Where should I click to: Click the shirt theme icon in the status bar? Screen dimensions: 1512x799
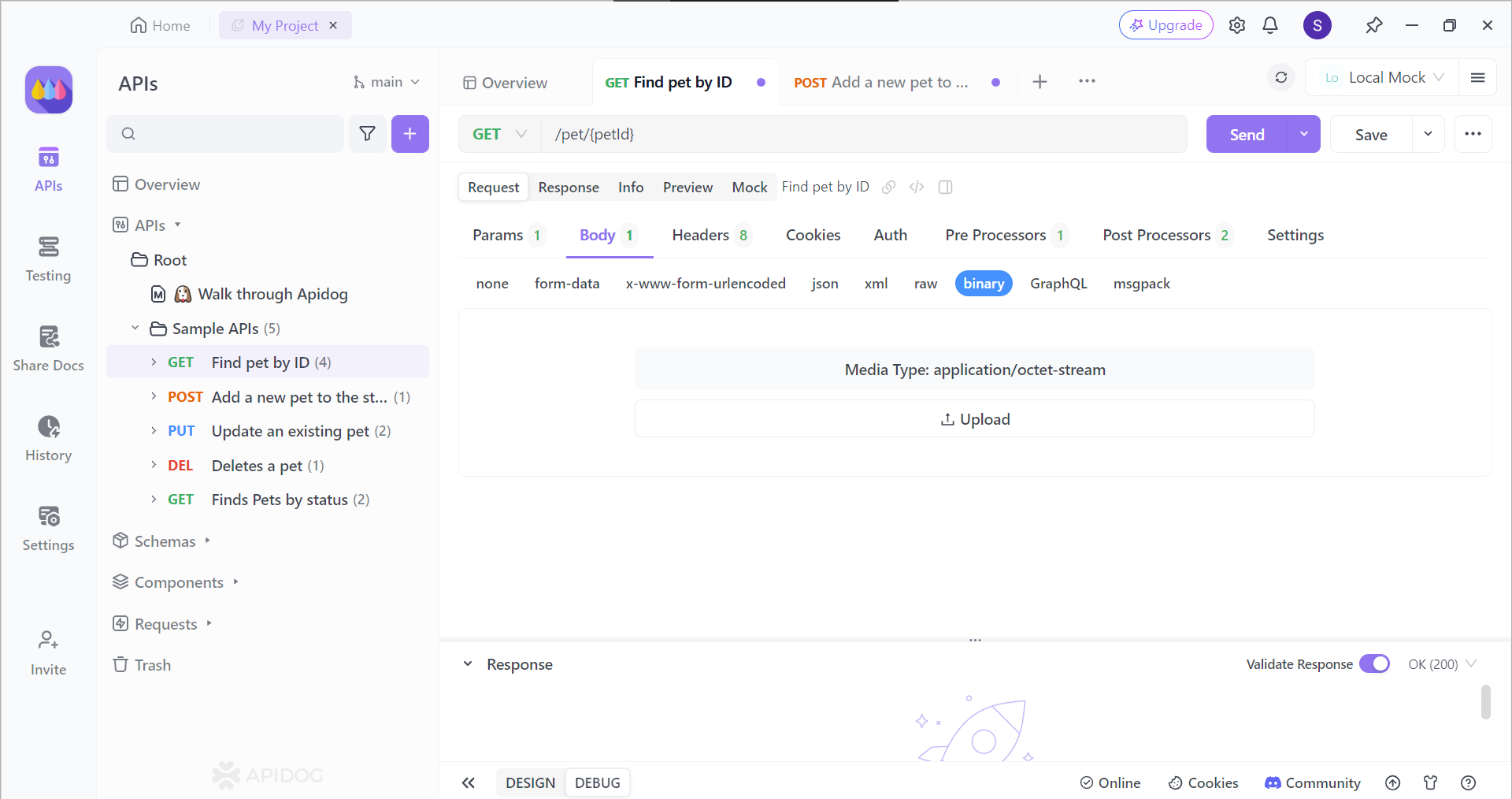[1431, 782]
